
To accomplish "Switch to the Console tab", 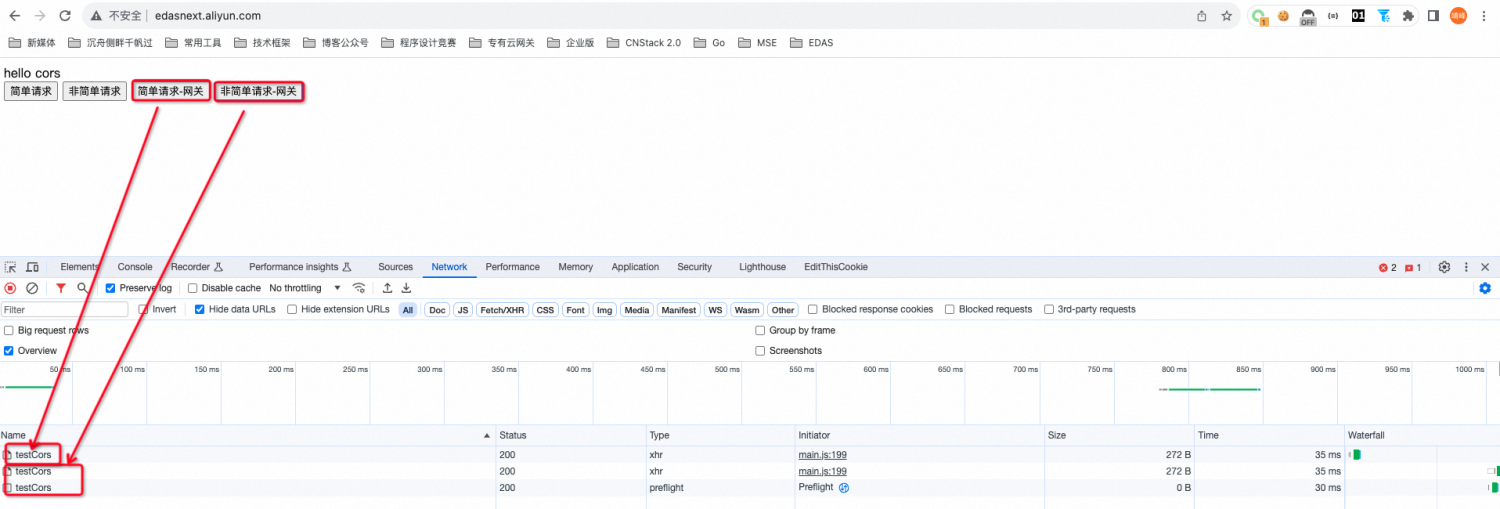I will (135, 267).
